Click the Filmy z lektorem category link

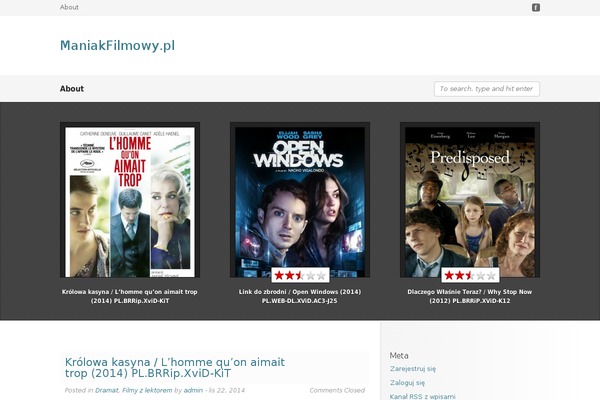147,390
